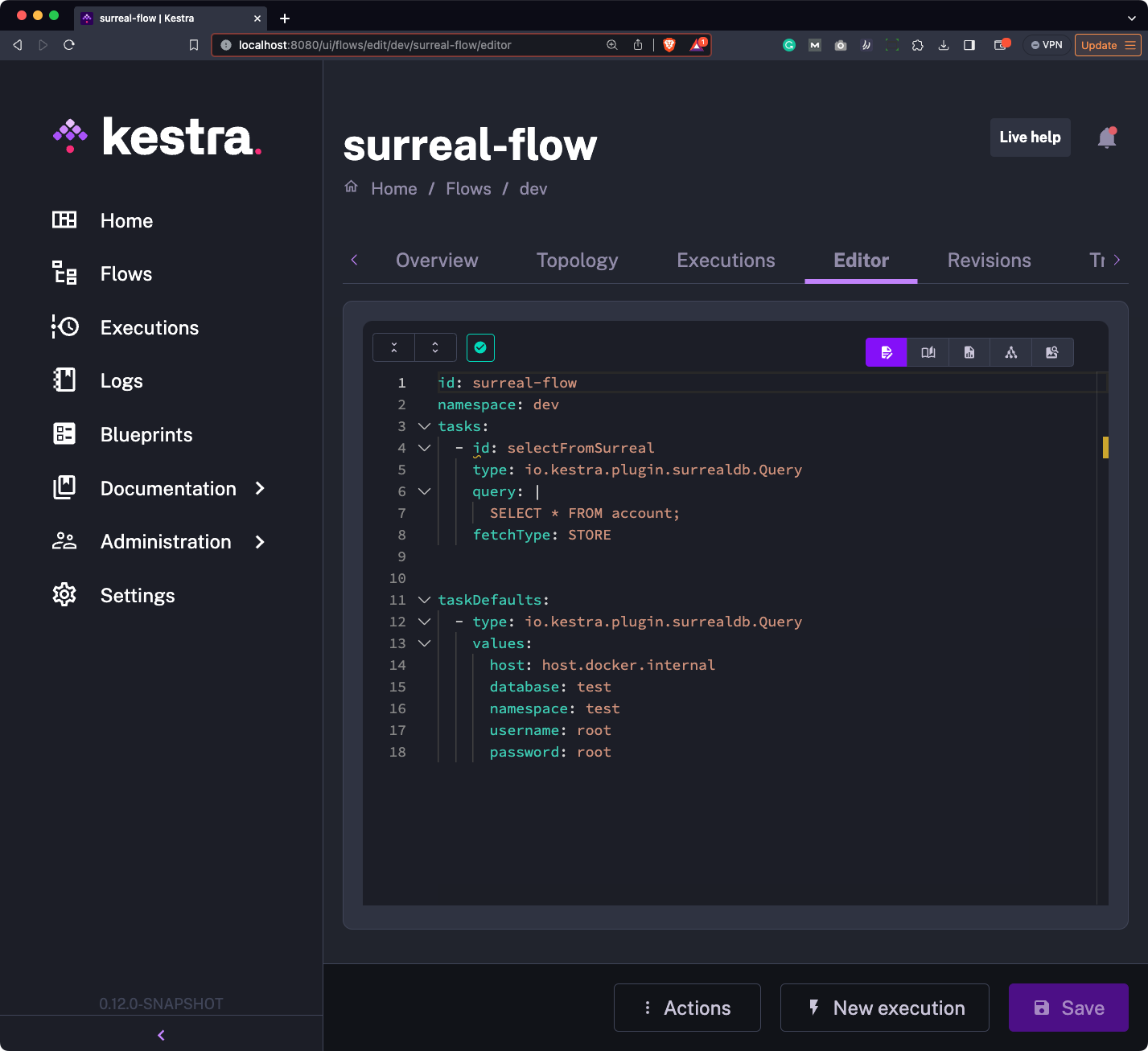Collapse the tasks fold on line 3
The height and width of the screenshot is (1051, 1148).
coord(424,426)
